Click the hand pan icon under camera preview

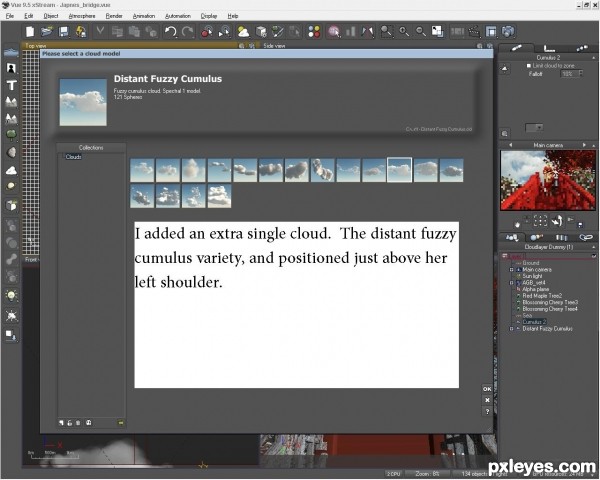click(x=517, y=224)
